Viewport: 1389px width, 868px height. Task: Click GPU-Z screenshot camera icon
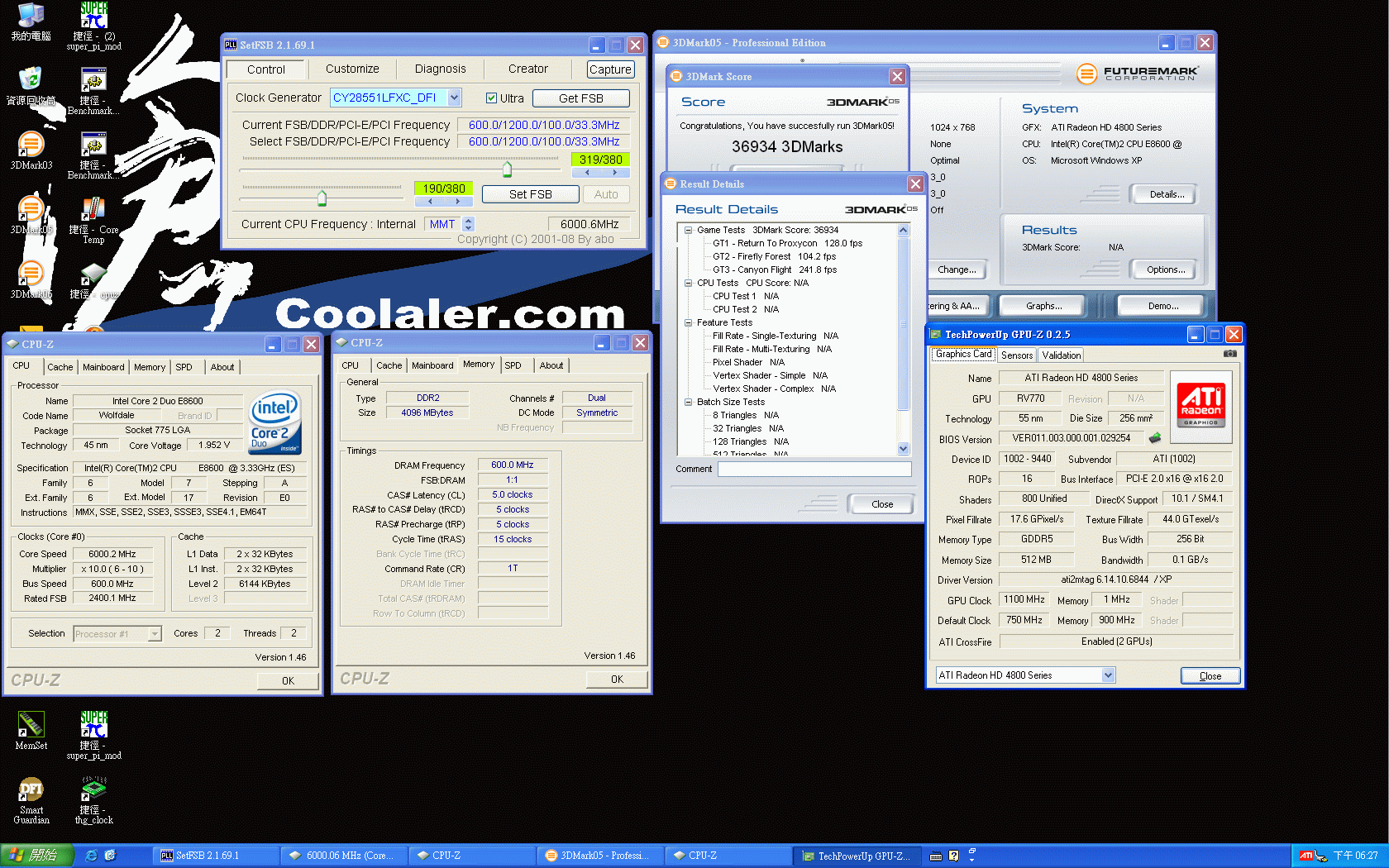[1229, 354]
